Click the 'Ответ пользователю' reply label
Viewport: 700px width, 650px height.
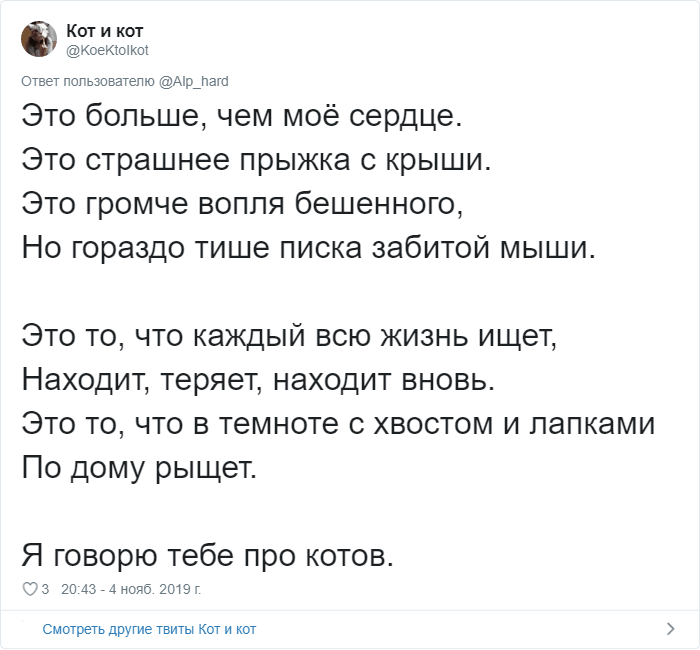[88, 81]
